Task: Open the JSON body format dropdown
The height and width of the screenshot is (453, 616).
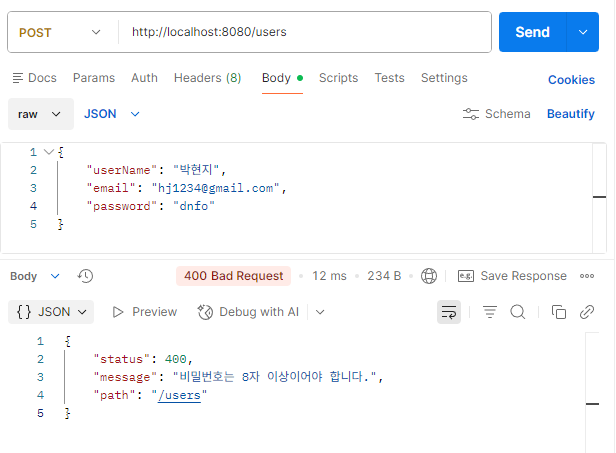Action: click(112, 114)
